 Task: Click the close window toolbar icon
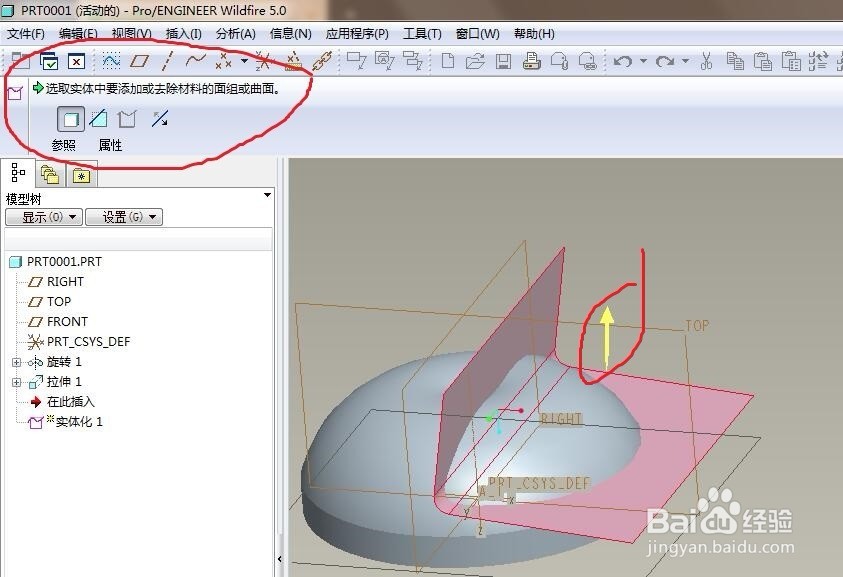(76, 61)
